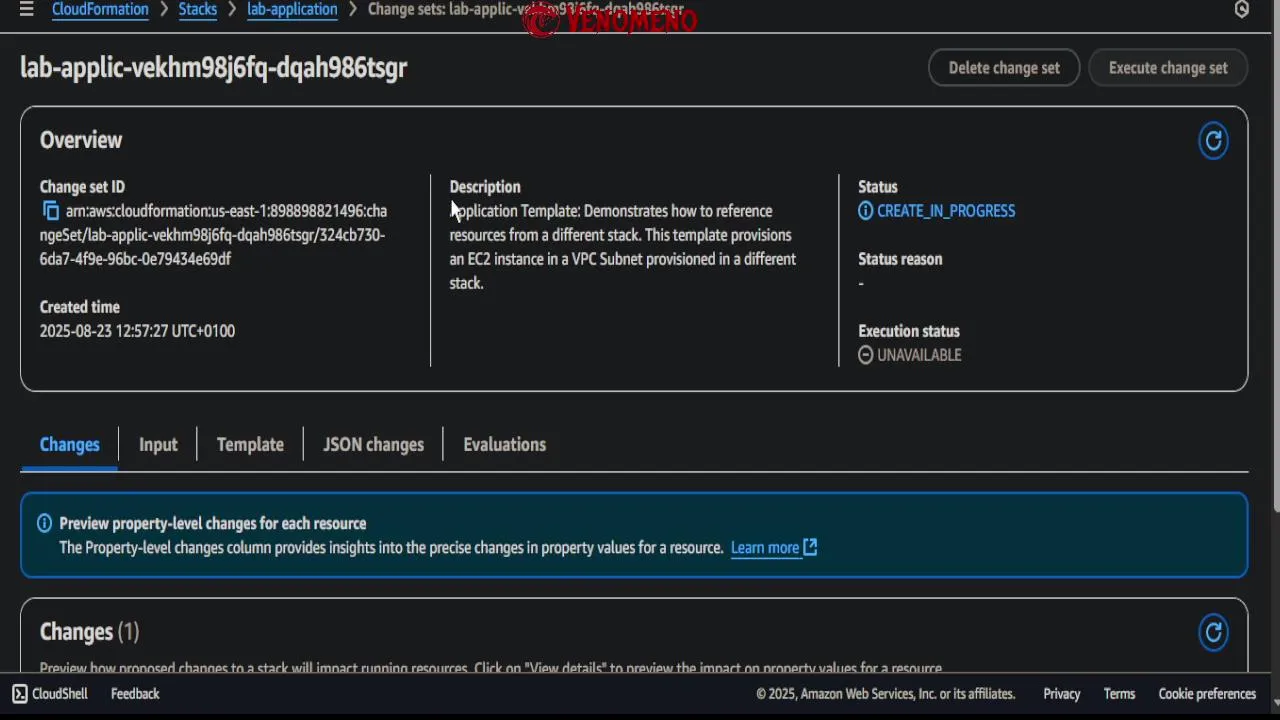
Task: Click the Feedback link in footer
Action: coord(135,694)
